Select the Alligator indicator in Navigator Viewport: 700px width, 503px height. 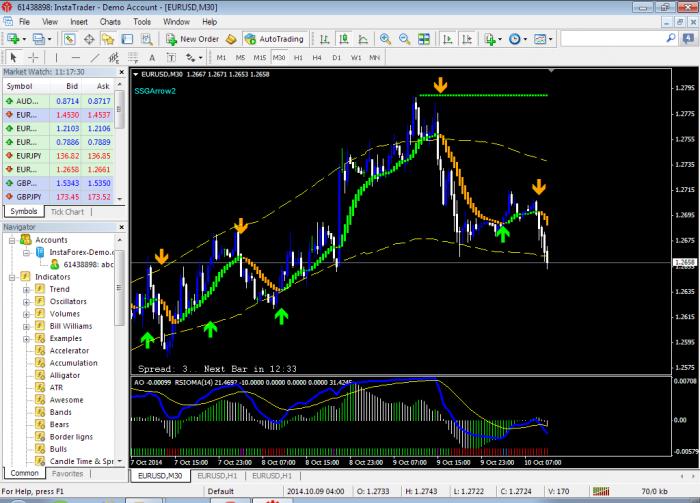[65, 375]
